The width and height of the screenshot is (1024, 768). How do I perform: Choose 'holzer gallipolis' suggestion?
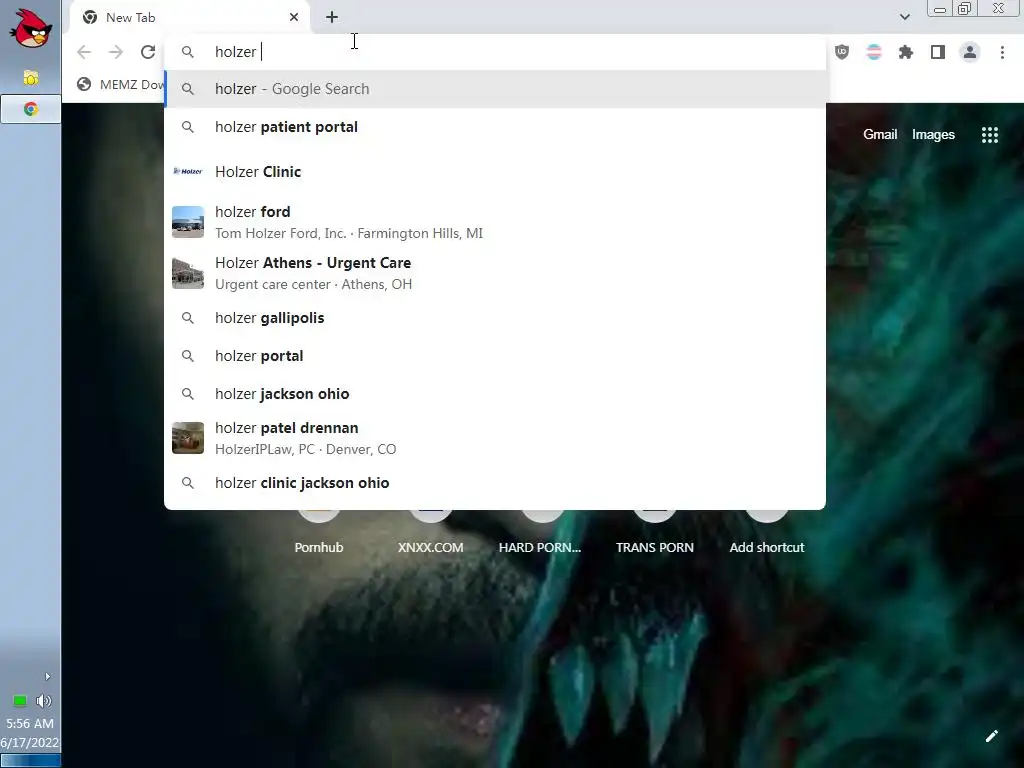495,318
